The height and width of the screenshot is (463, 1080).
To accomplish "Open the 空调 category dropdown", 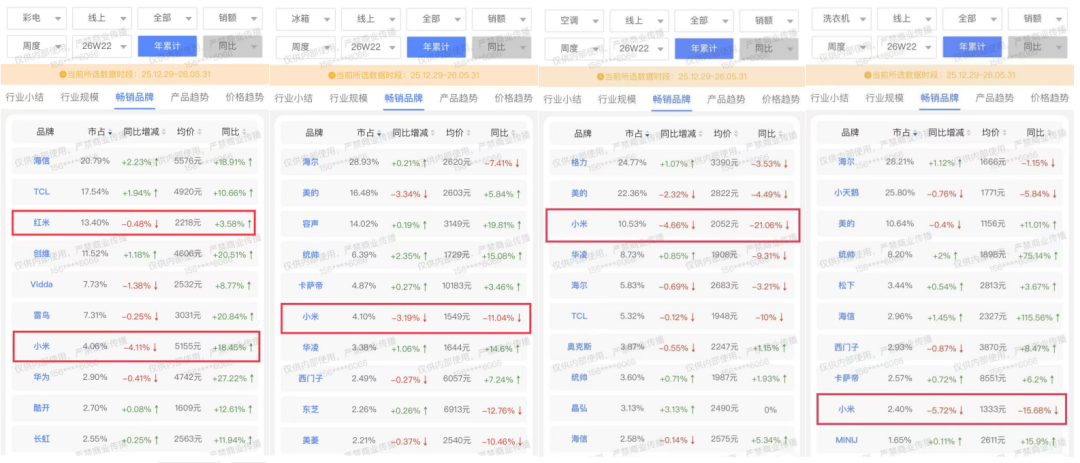I will click(x=574, y=21).
